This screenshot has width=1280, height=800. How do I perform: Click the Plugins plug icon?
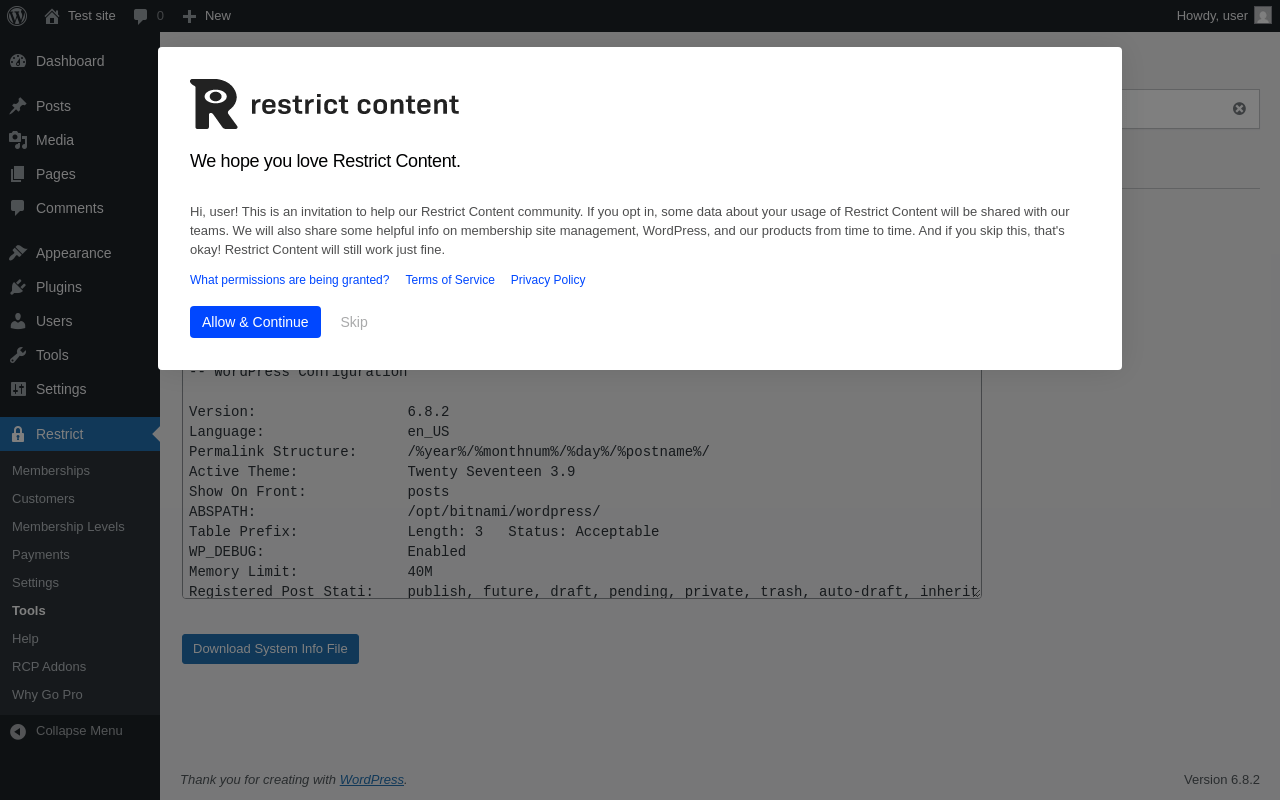pos(18,287)
